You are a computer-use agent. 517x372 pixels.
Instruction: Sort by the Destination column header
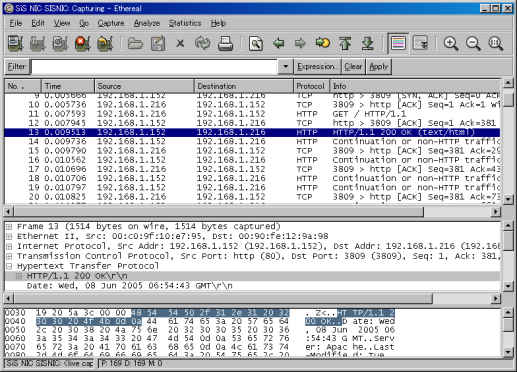tap(244, 86)
